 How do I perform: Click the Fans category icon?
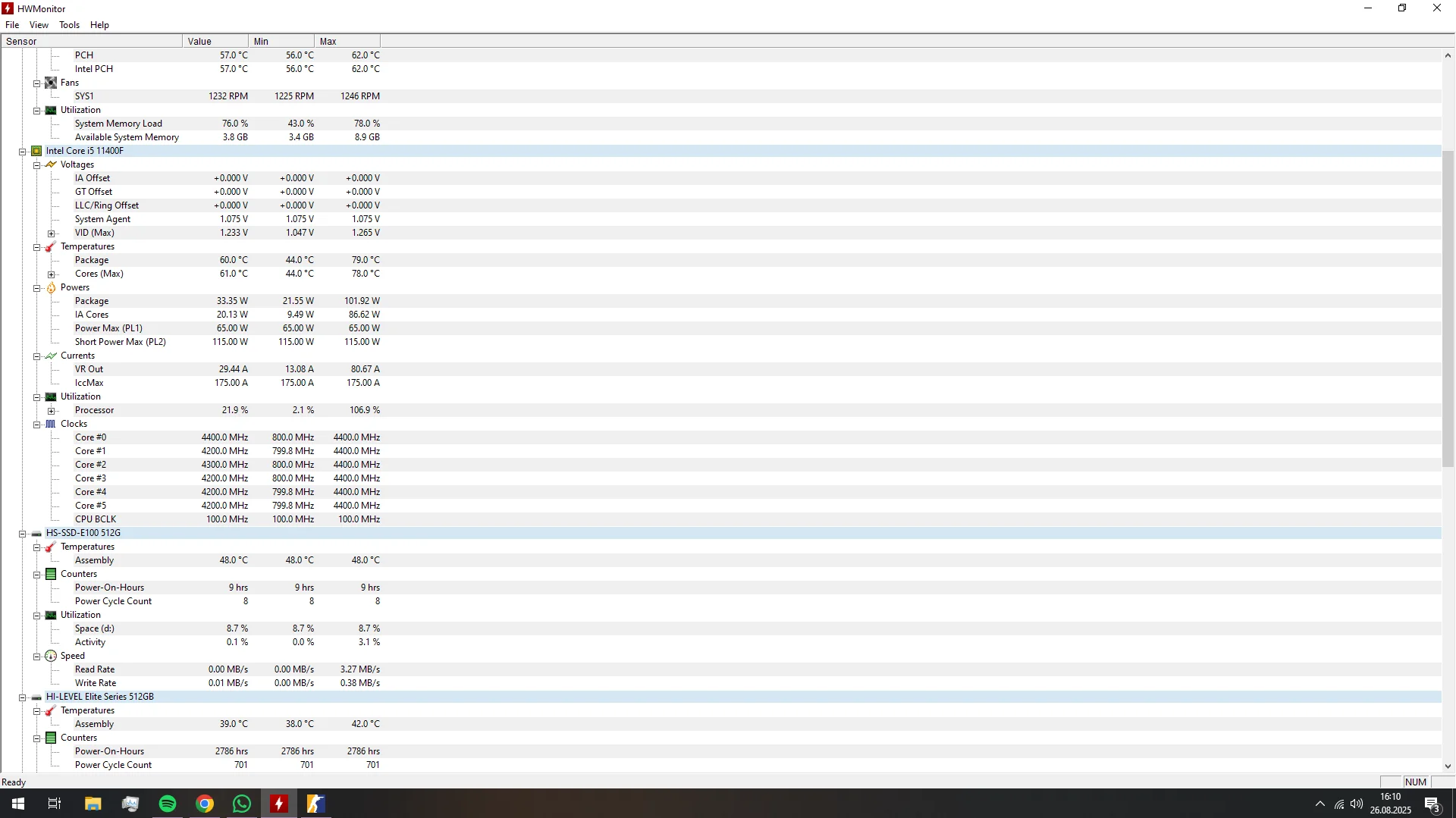click(x=51, y=83)
